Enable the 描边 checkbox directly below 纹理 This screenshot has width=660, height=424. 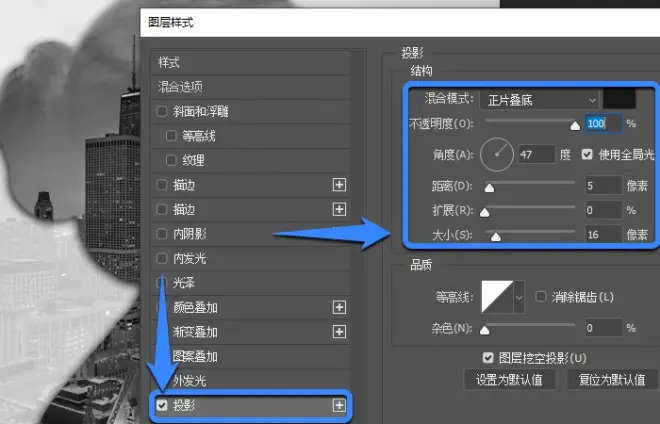[x=162, y=185]
